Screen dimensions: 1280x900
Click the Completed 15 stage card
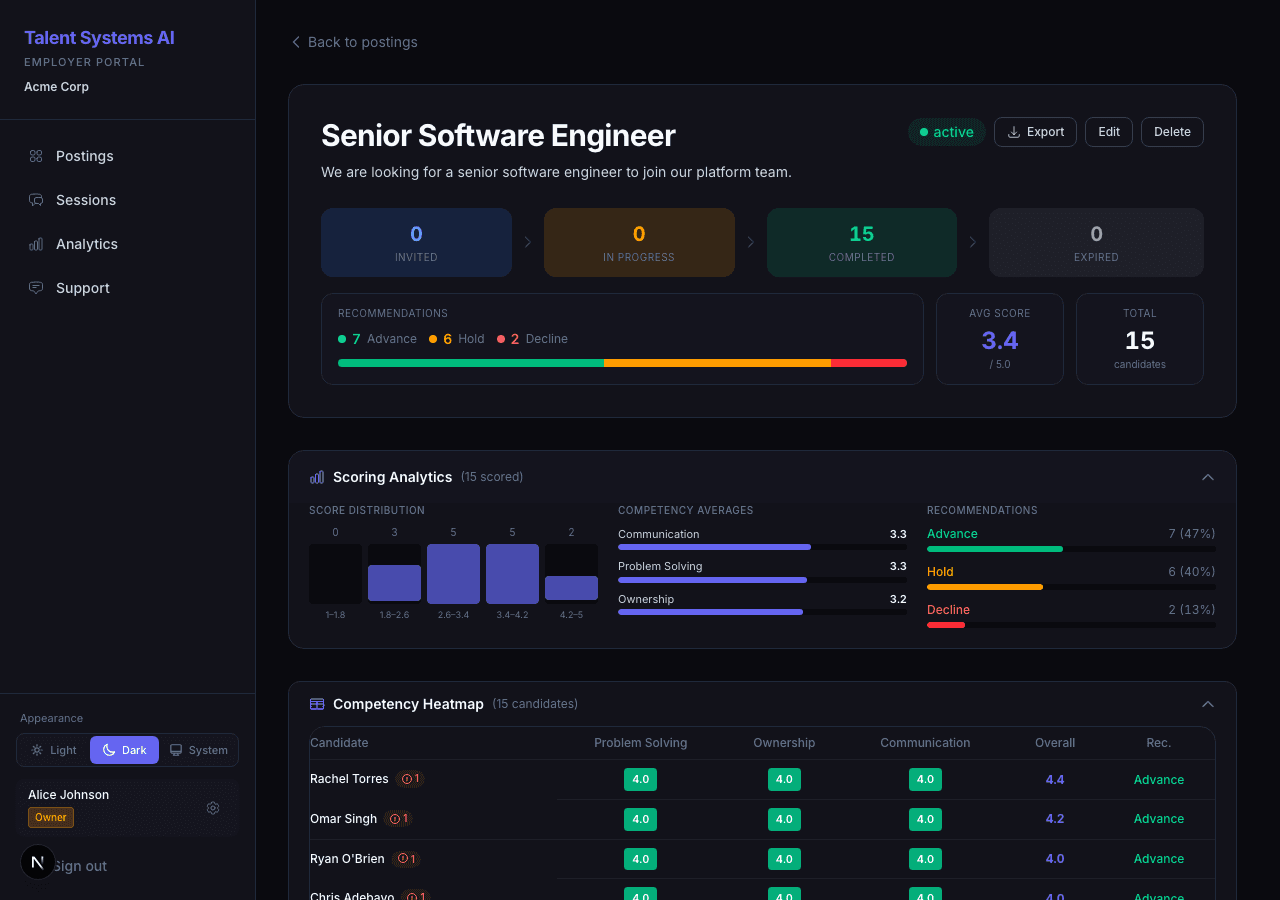coord(862,242)
